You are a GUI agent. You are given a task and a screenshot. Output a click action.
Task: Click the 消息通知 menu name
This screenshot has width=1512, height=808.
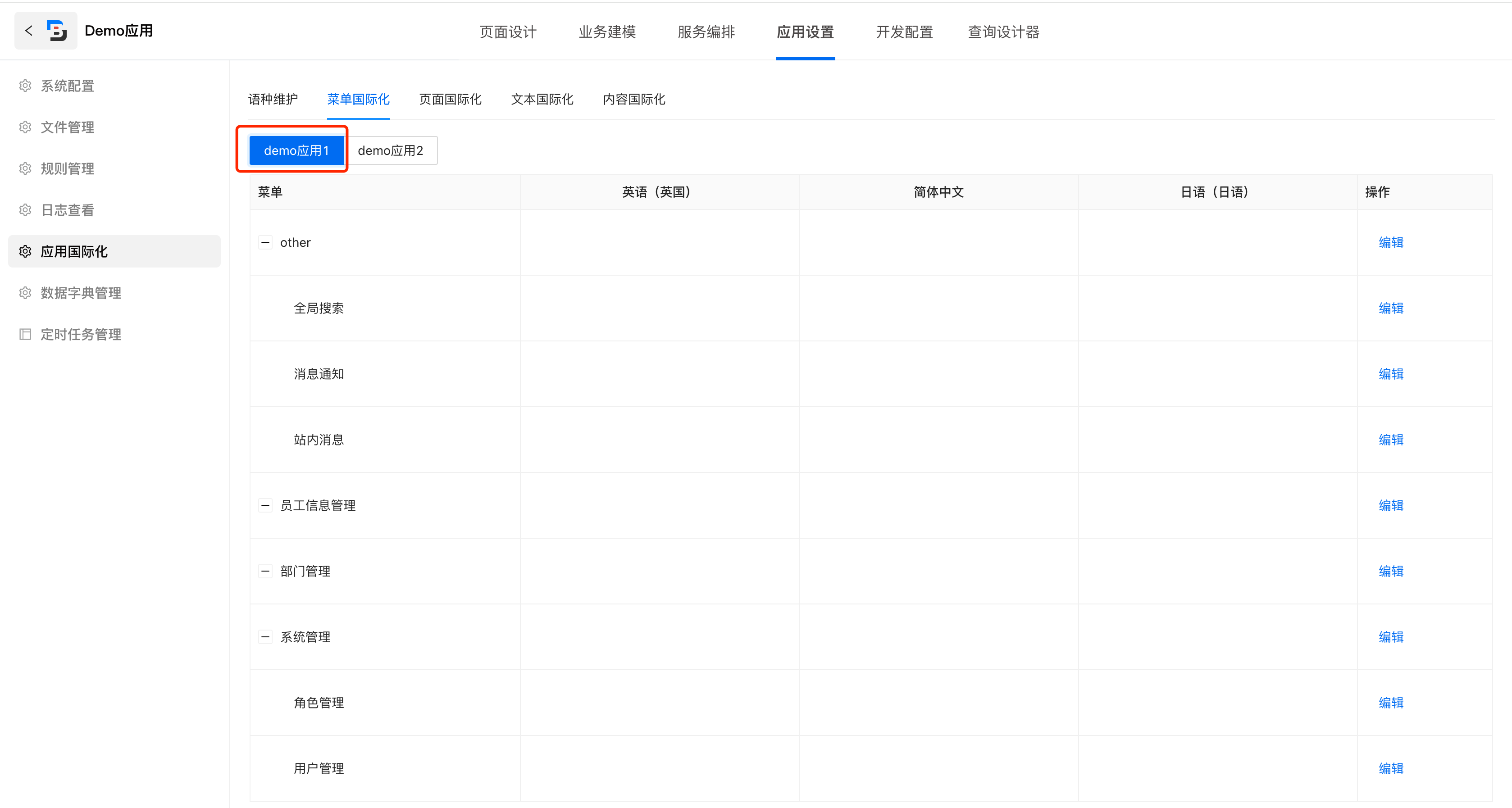tap(319, 374)
